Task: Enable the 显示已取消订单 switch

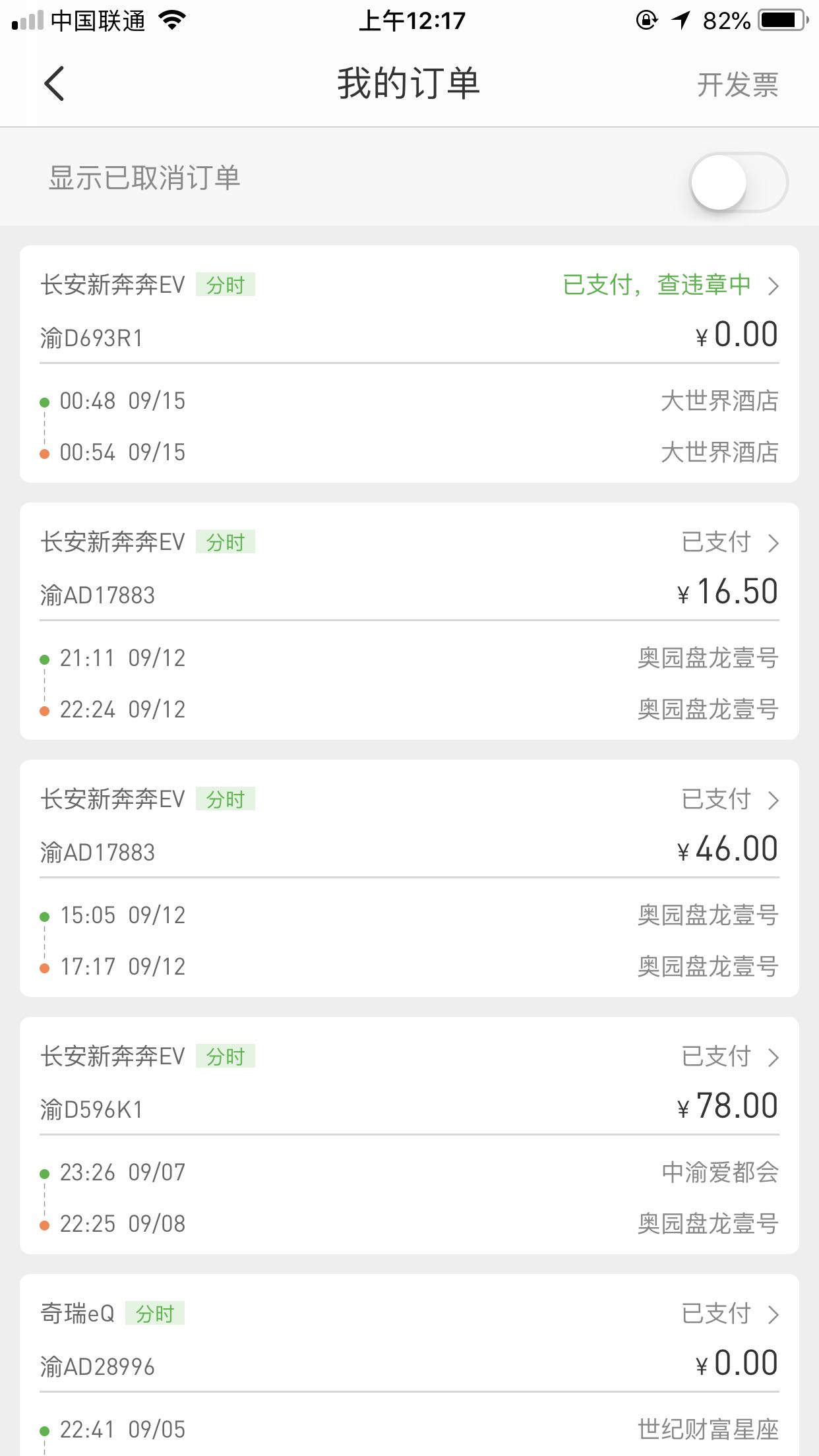Action: [x=738, y=182]
